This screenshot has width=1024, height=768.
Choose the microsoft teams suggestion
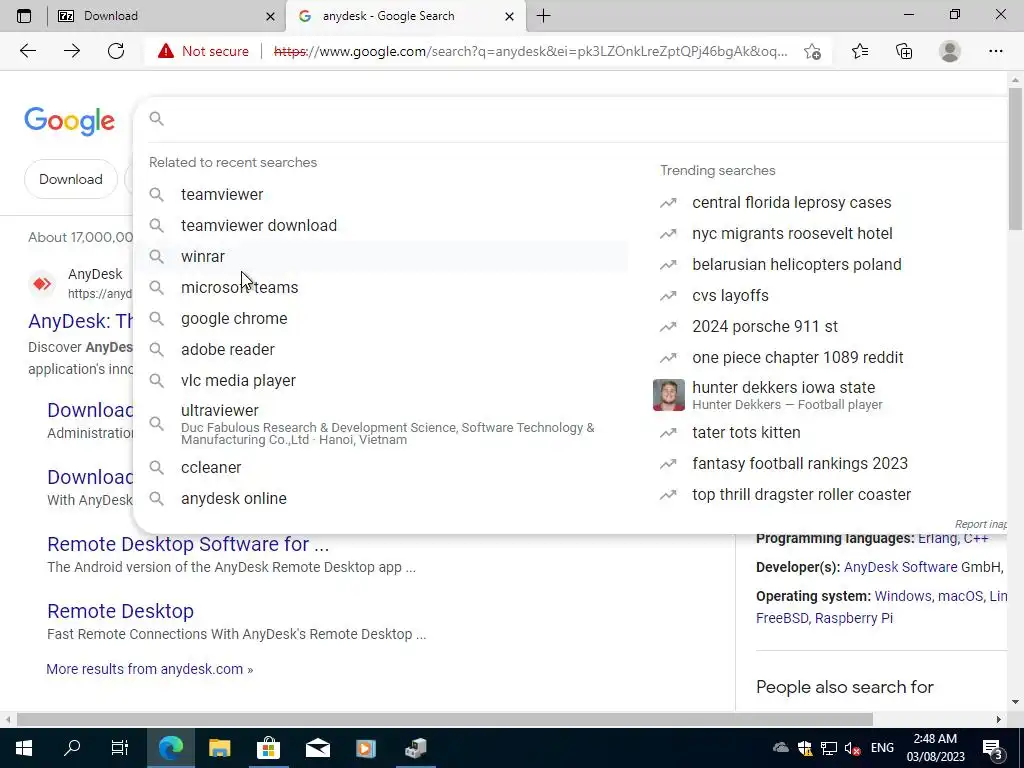coord(383,287)
